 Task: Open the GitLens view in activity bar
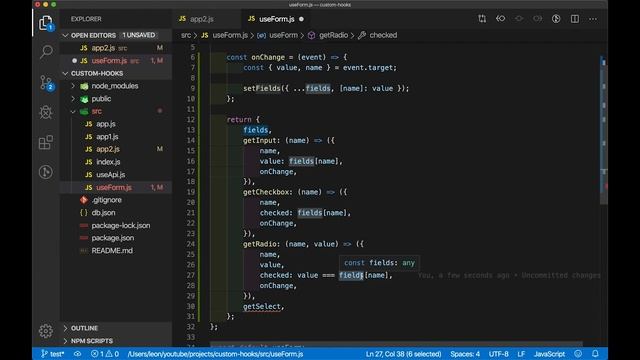click(x=46, y=172)
